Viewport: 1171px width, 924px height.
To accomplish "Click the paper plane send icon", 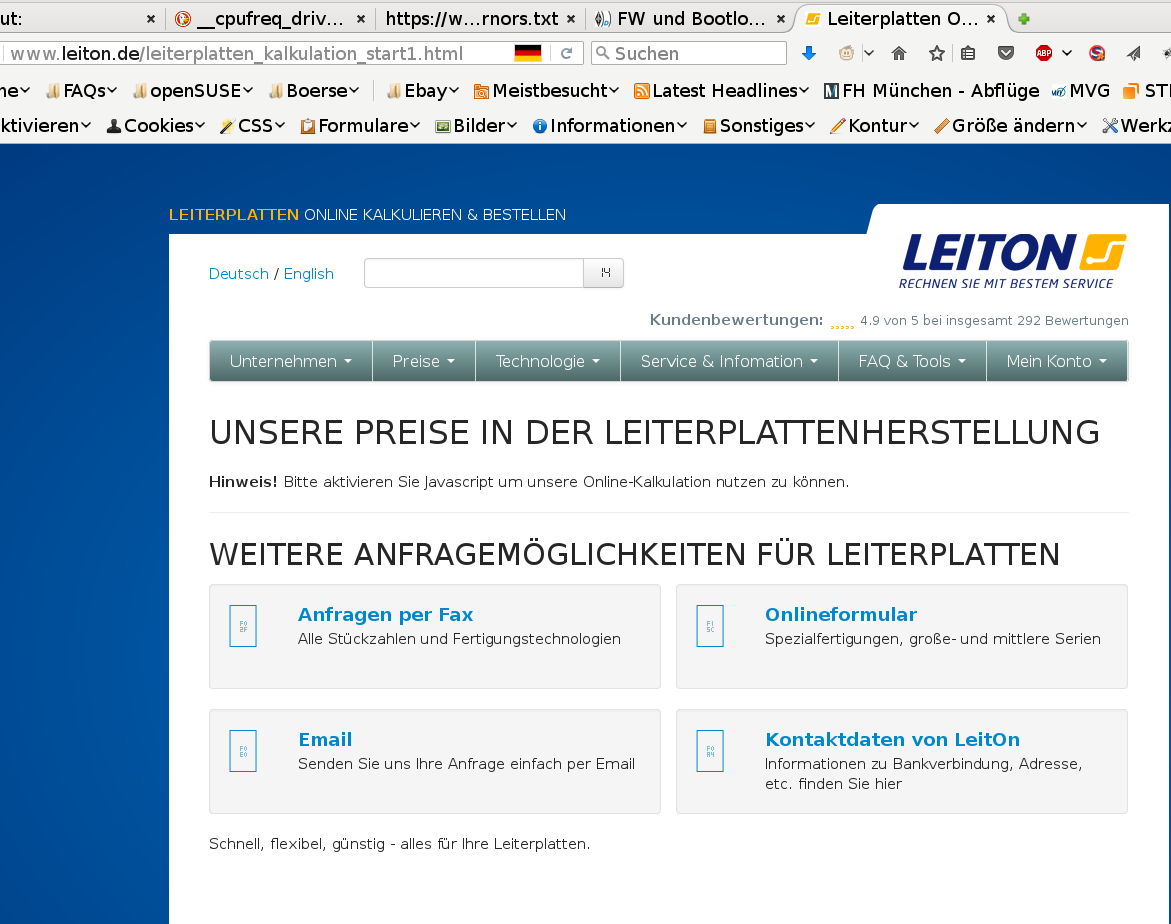I will (1134, 53).
